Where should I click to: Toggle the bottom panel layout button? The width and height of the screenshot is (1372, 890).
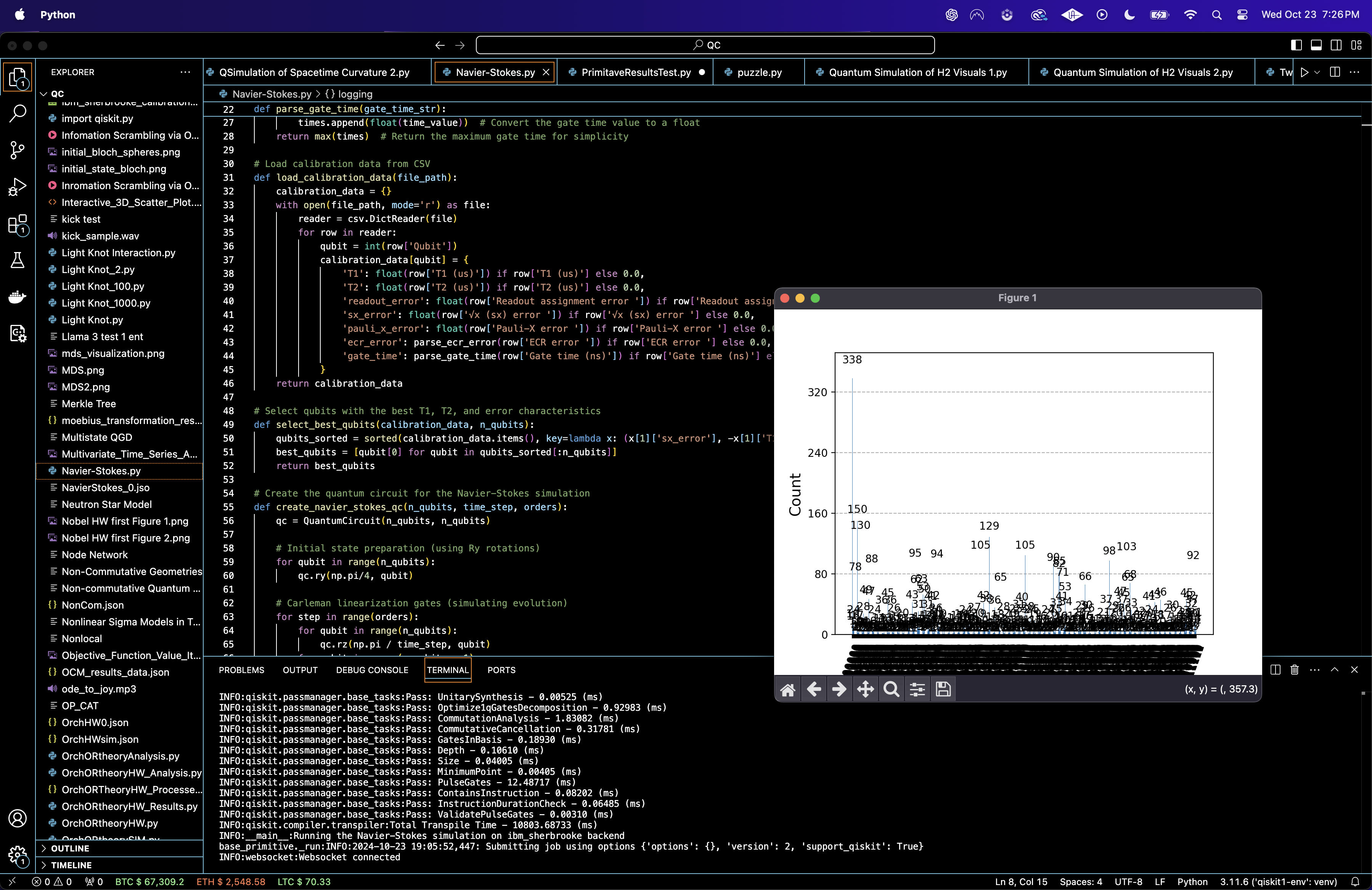pyautogui.click(x=1316, y=45)
